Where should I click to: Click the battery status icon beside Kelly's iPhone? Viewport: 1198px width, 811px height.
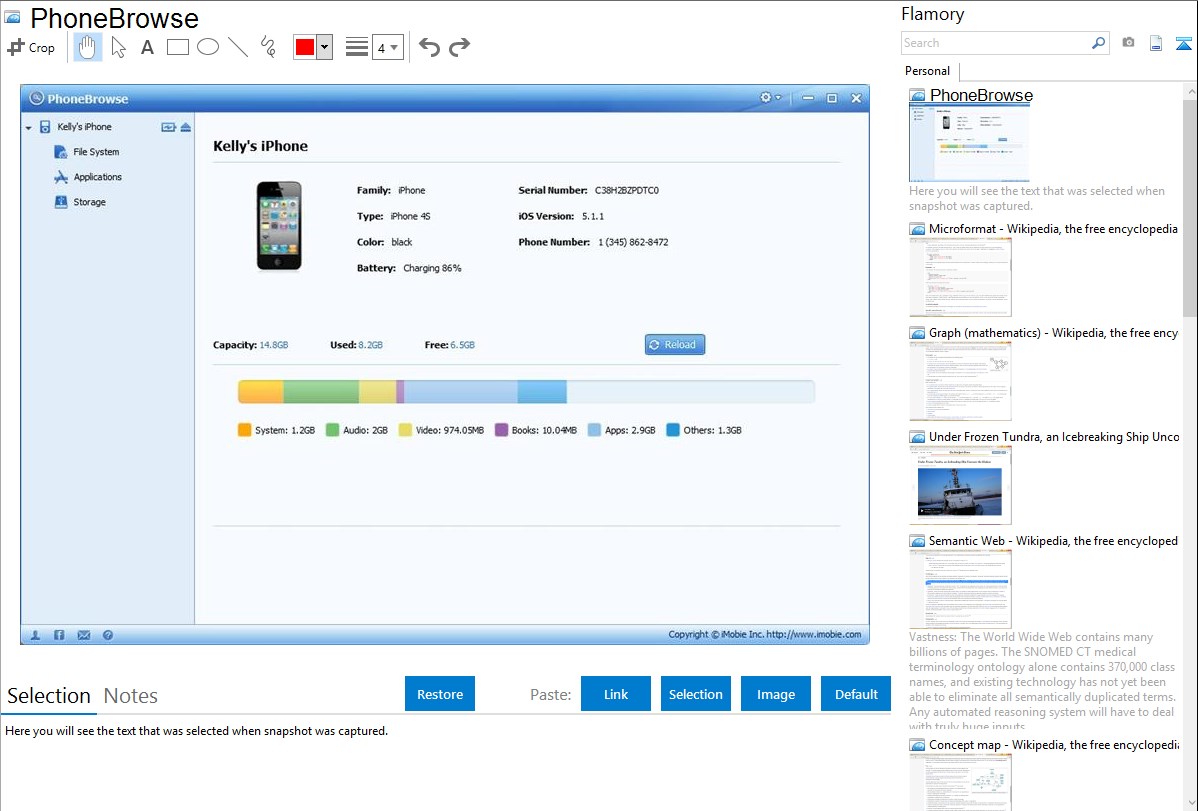tap(168, 127)
